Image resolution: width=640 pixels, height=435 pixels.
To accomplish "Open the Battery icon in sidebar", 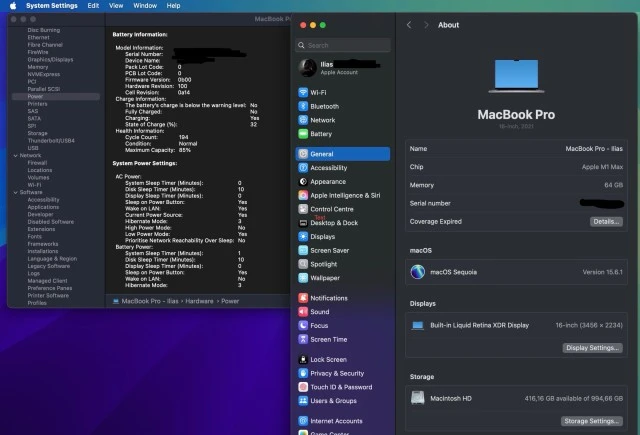I will [x=303, y=134].
